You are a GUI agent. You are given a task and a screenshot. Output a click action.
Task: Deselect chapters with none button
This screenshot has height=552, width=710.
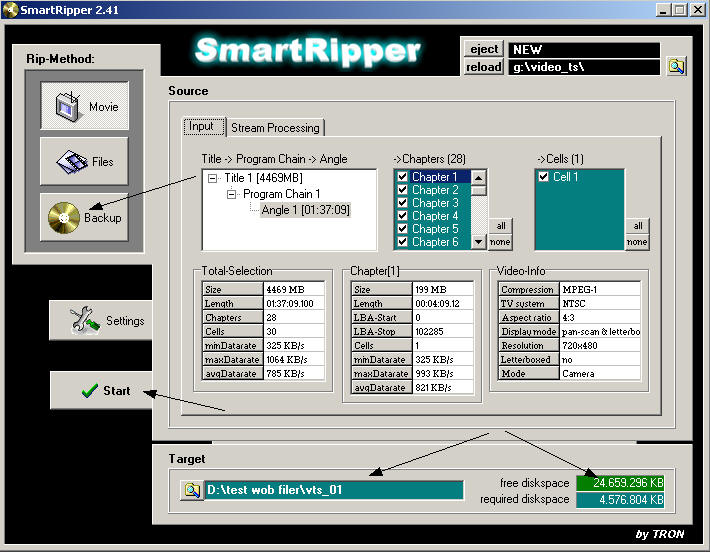[x=500, y=242]
